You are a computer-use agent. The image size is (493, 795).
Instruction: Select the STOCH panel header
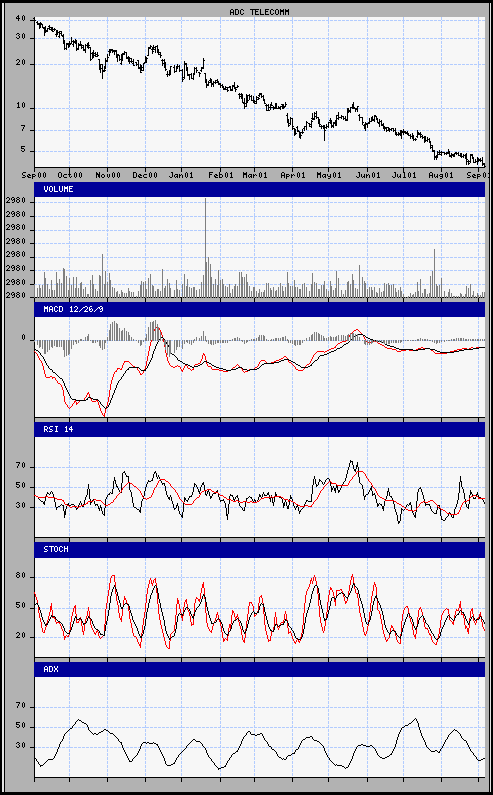click(260, 549)
